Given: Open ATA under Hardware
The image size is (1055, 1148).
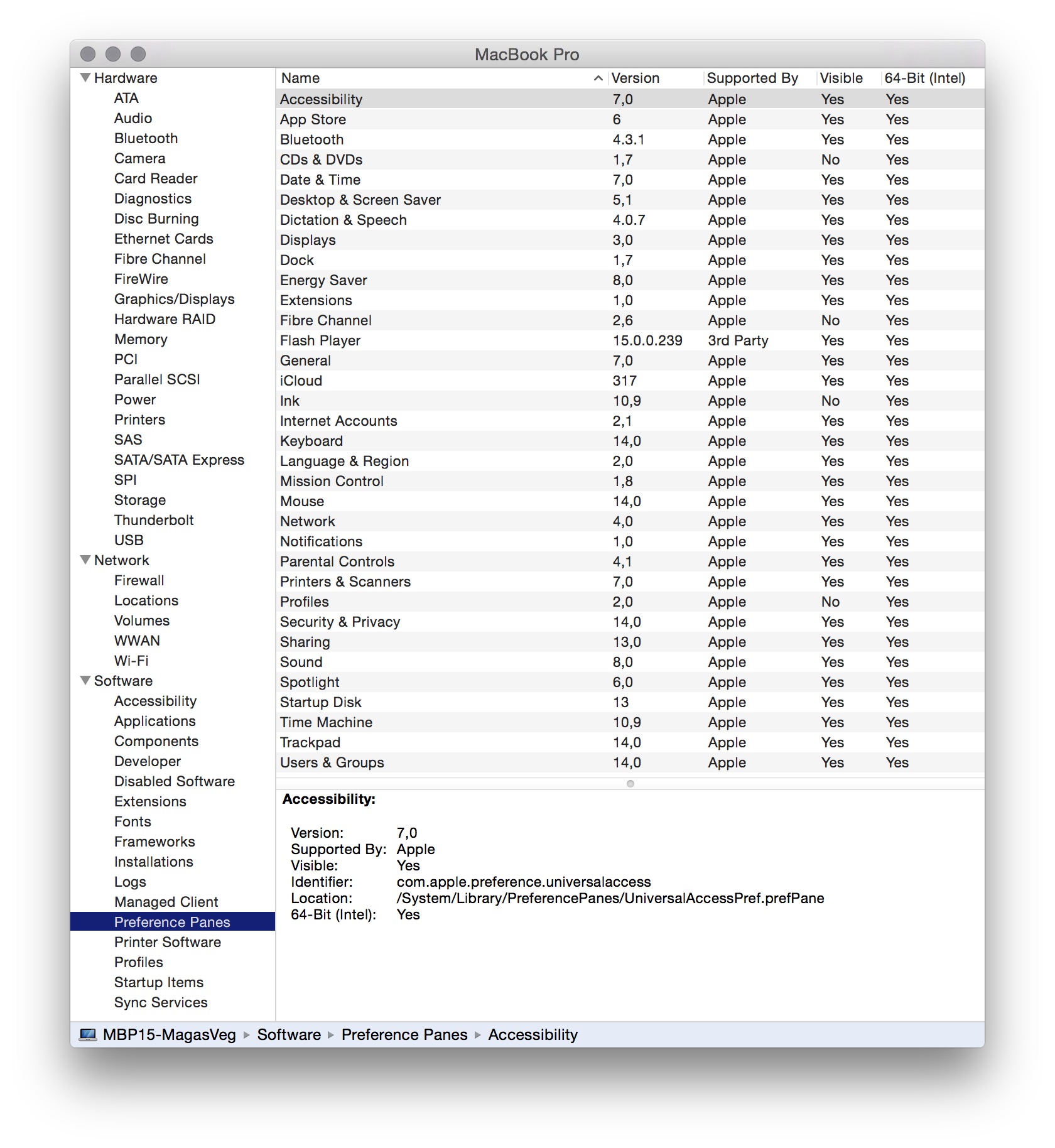Looking at the screenshot, I should click(126, 98).
